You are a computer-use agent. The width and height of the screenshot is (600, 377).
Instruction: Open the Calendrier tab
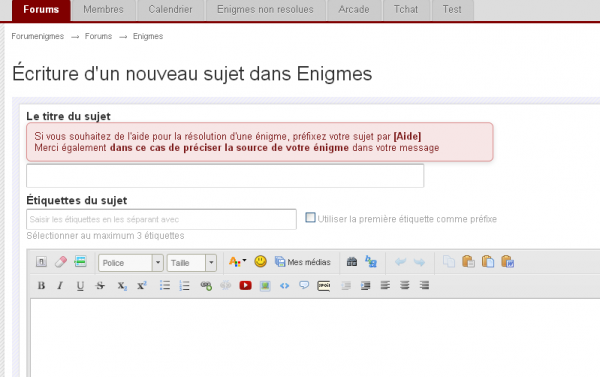coord(170,10)
